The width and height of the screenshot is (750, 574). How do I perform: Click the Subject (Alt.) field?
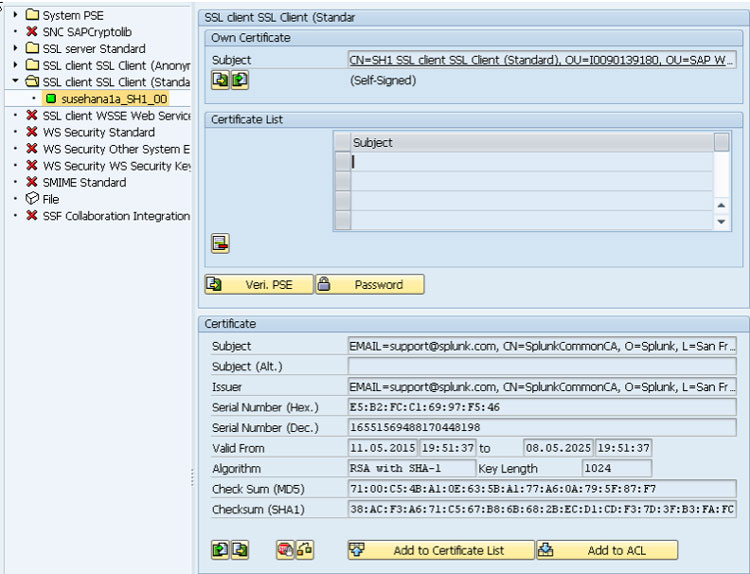541,366
